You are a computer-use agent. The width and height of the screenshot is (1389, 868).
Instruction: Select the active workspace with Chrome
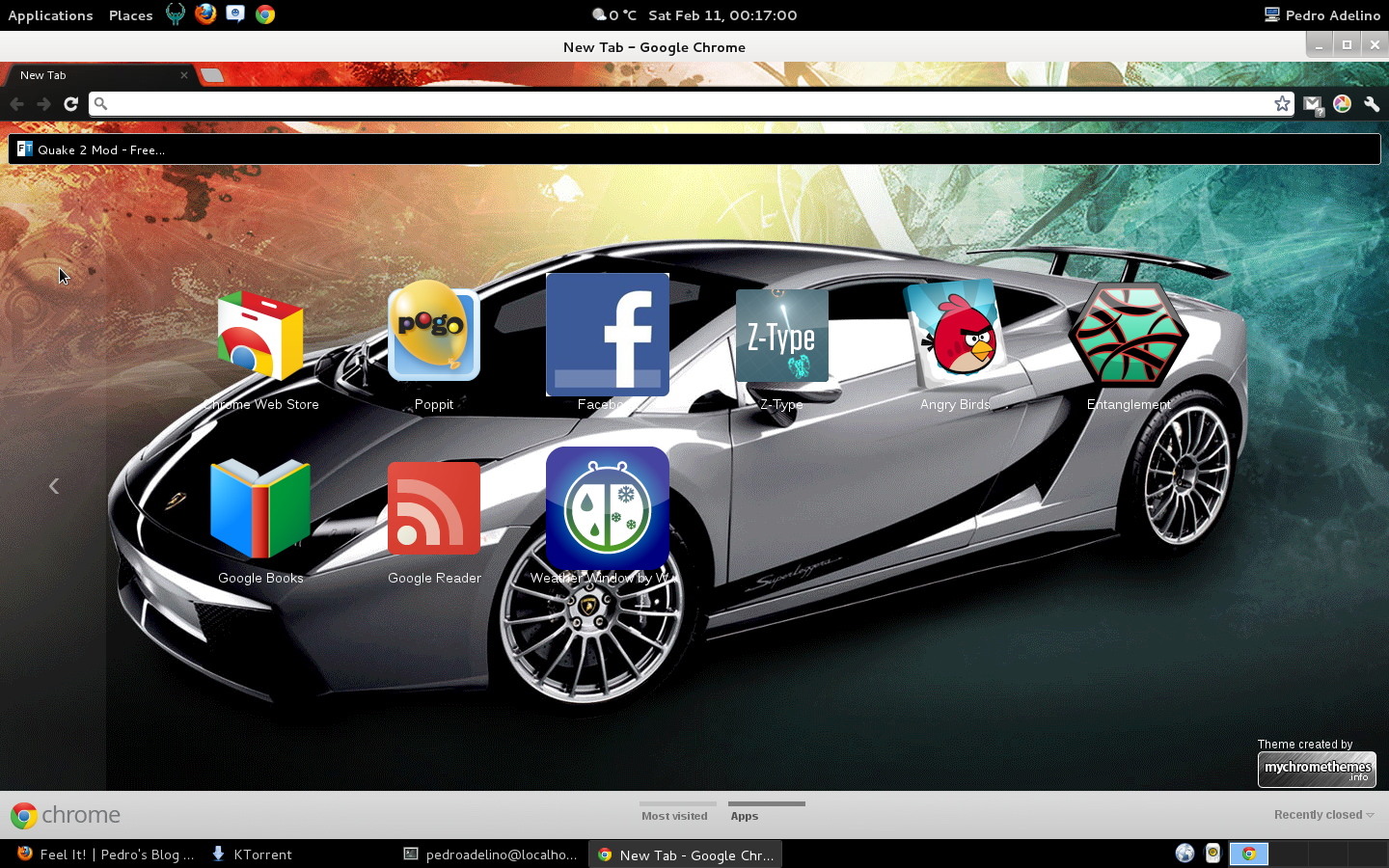pos(1249,854)
